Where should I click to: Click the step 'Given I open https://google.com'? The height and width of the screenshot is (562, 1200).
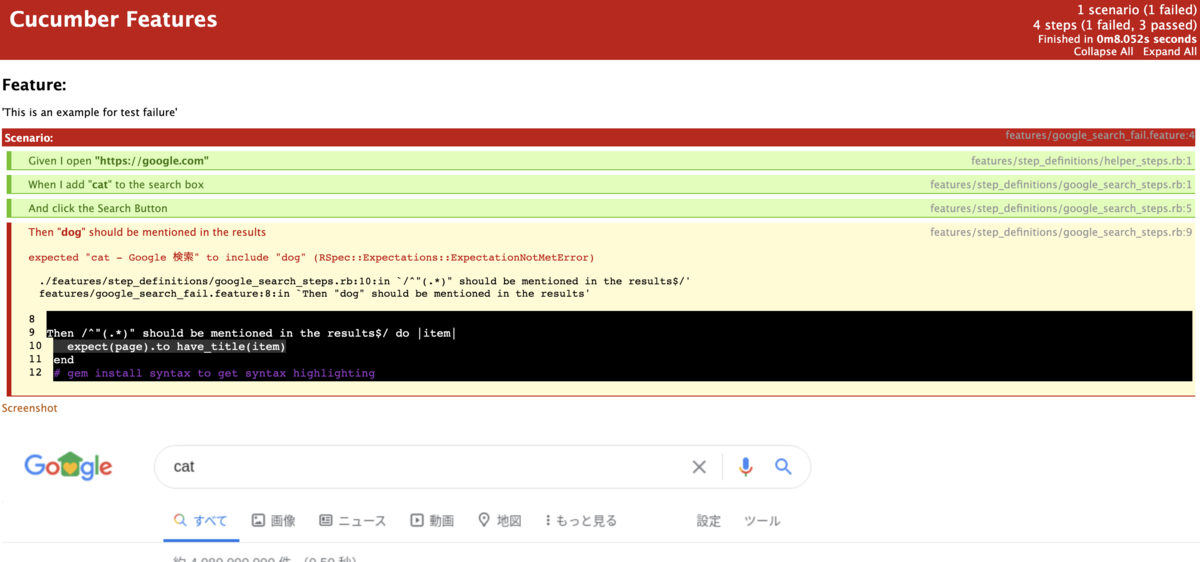(x=601, y=160)
